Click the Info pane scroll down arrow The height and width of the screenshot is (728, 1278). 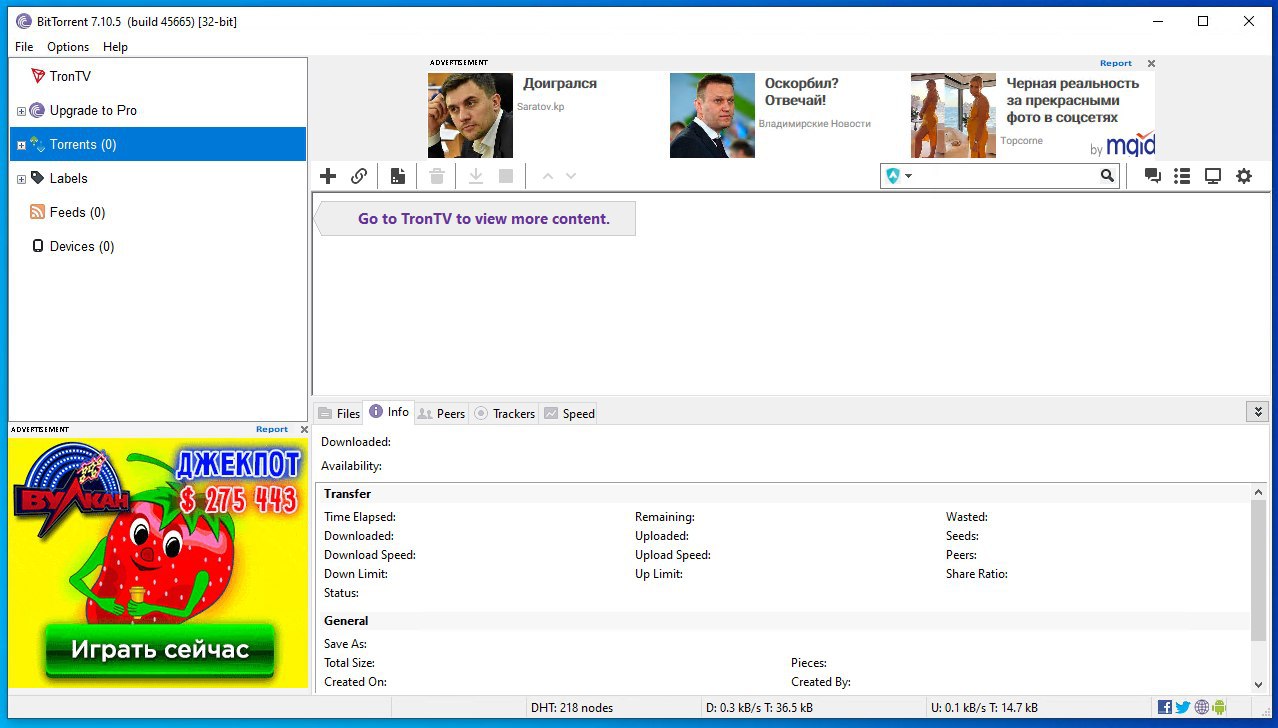click(x=1258, y=685)
